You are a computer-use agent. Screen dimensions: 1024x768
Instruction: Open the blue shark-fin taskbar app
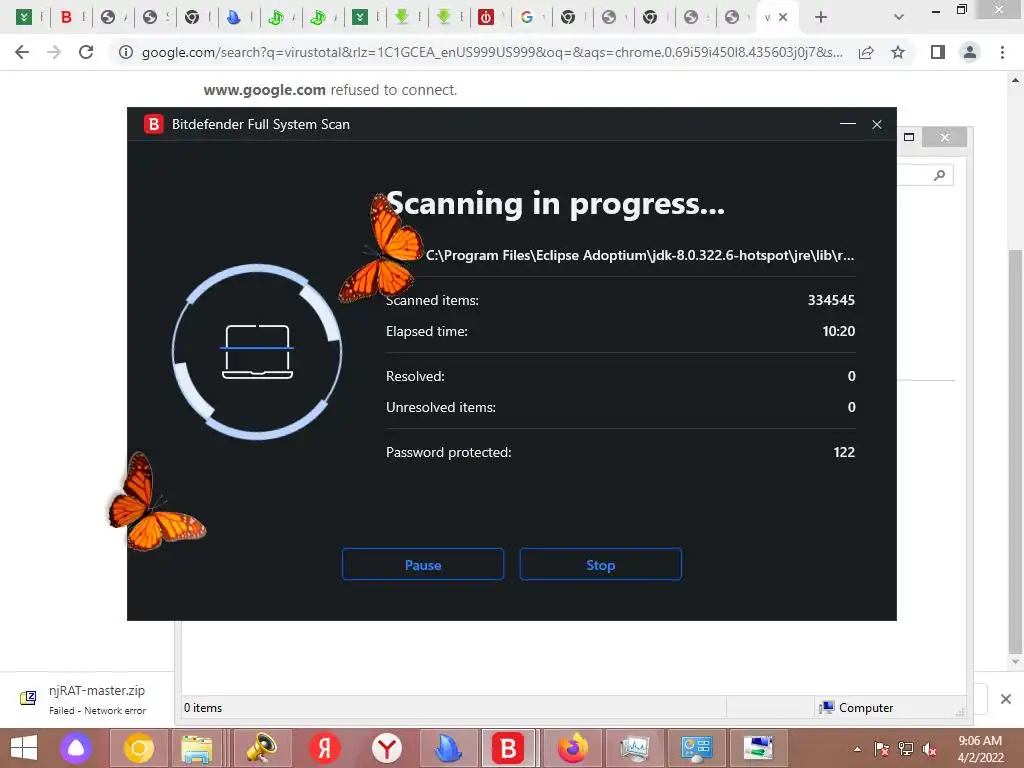tap(449, 748)
